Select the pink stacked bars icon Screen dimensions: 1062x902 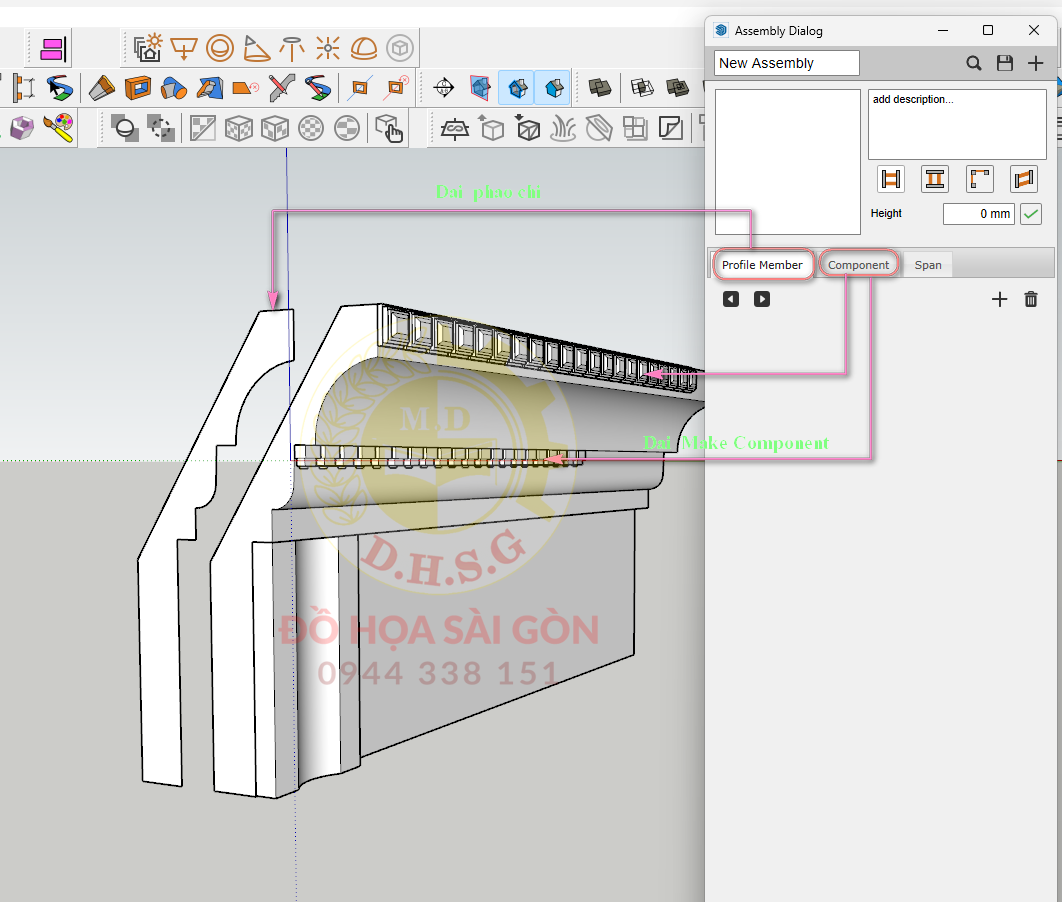point(52,47)
